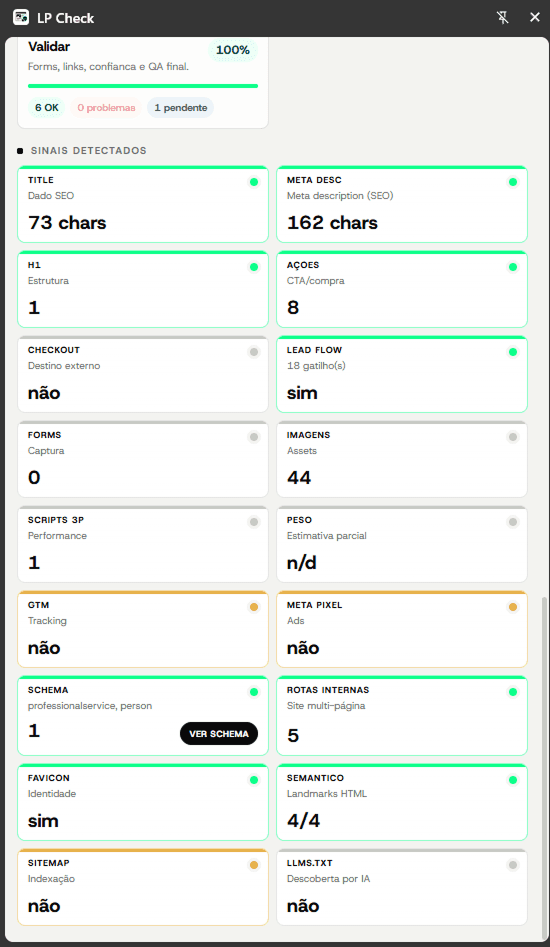Click the gray status dot on SCRIPTS 3P card
Image resolution: width=550 pixels, height=947 pixels.
point(254,522)
